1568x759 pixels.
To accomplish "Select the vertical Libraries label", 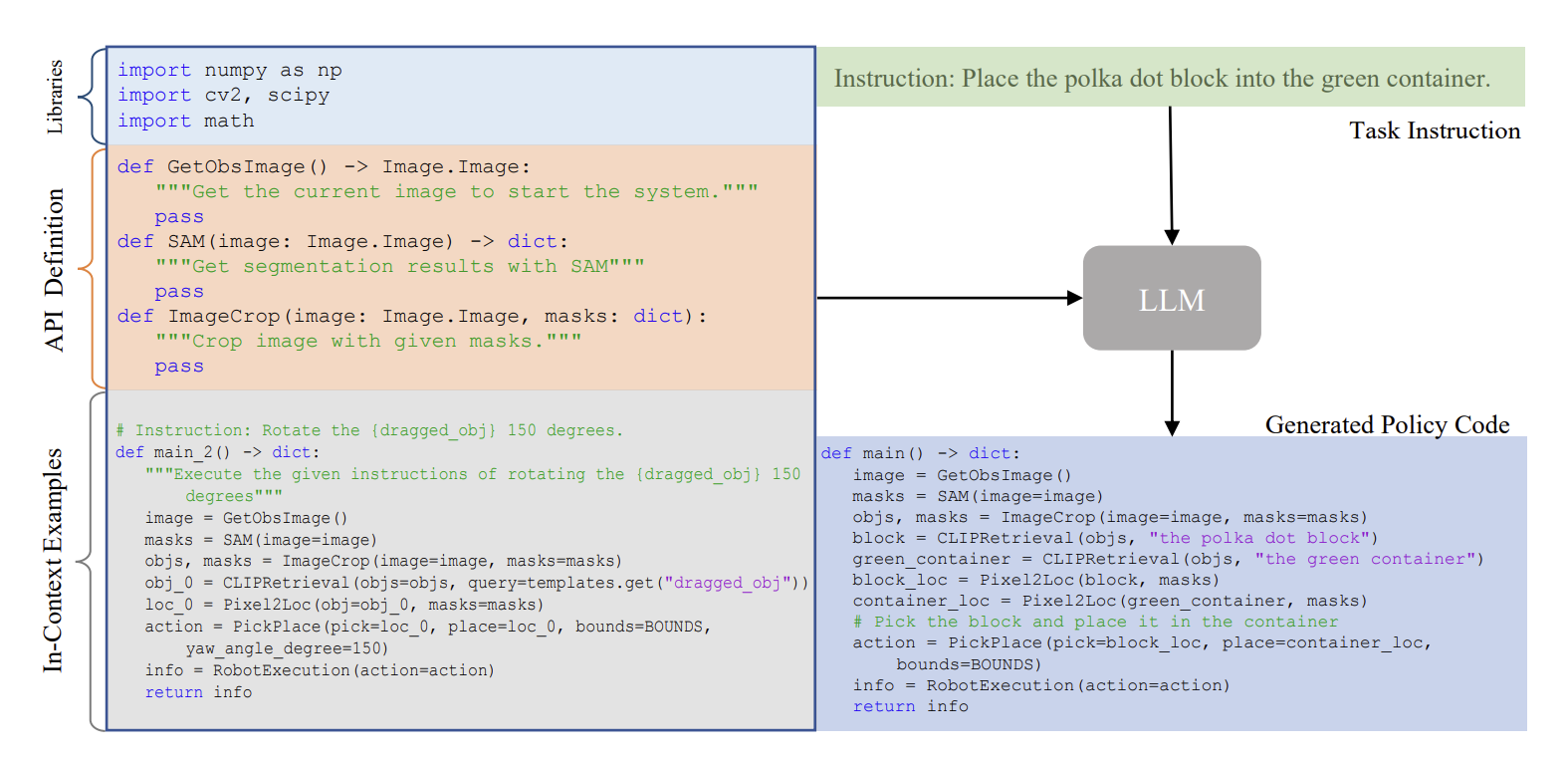I will 55,97.
